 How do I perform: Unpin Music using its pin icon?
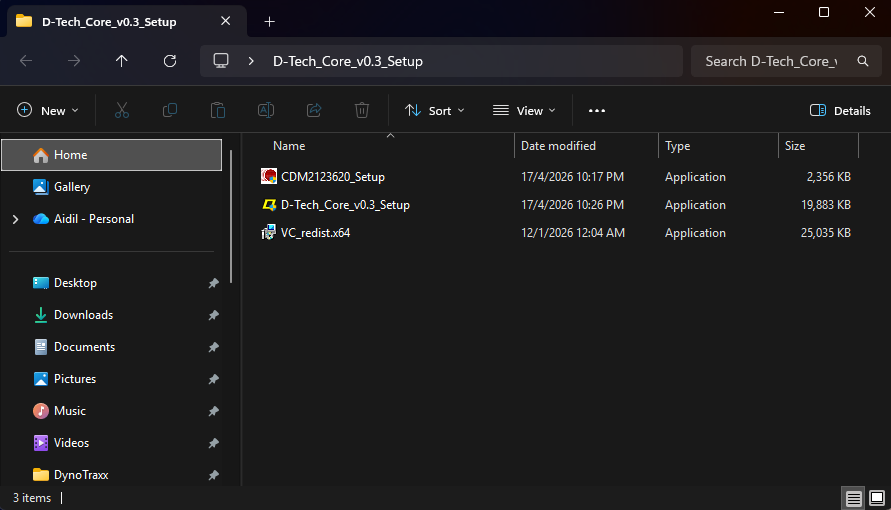click(x=214, y=411)
